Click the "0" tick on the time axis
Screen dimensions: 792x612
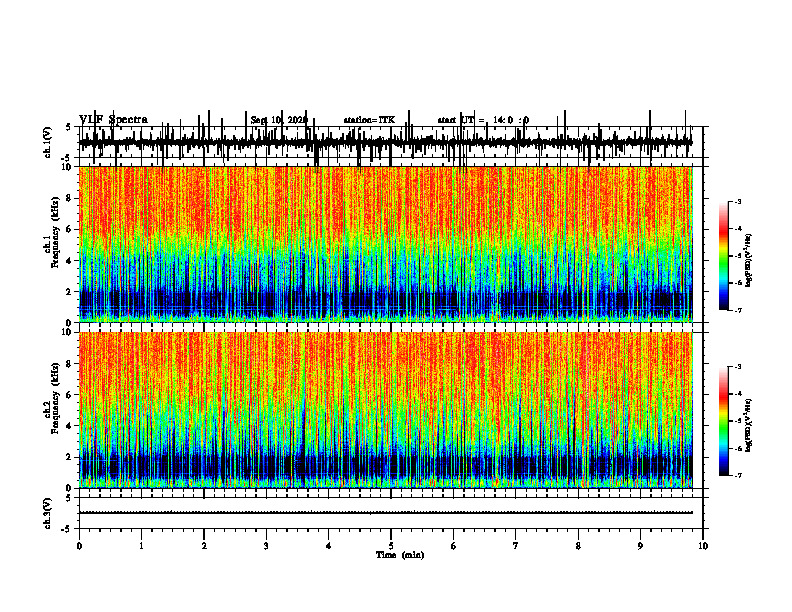tap(79, 546)
